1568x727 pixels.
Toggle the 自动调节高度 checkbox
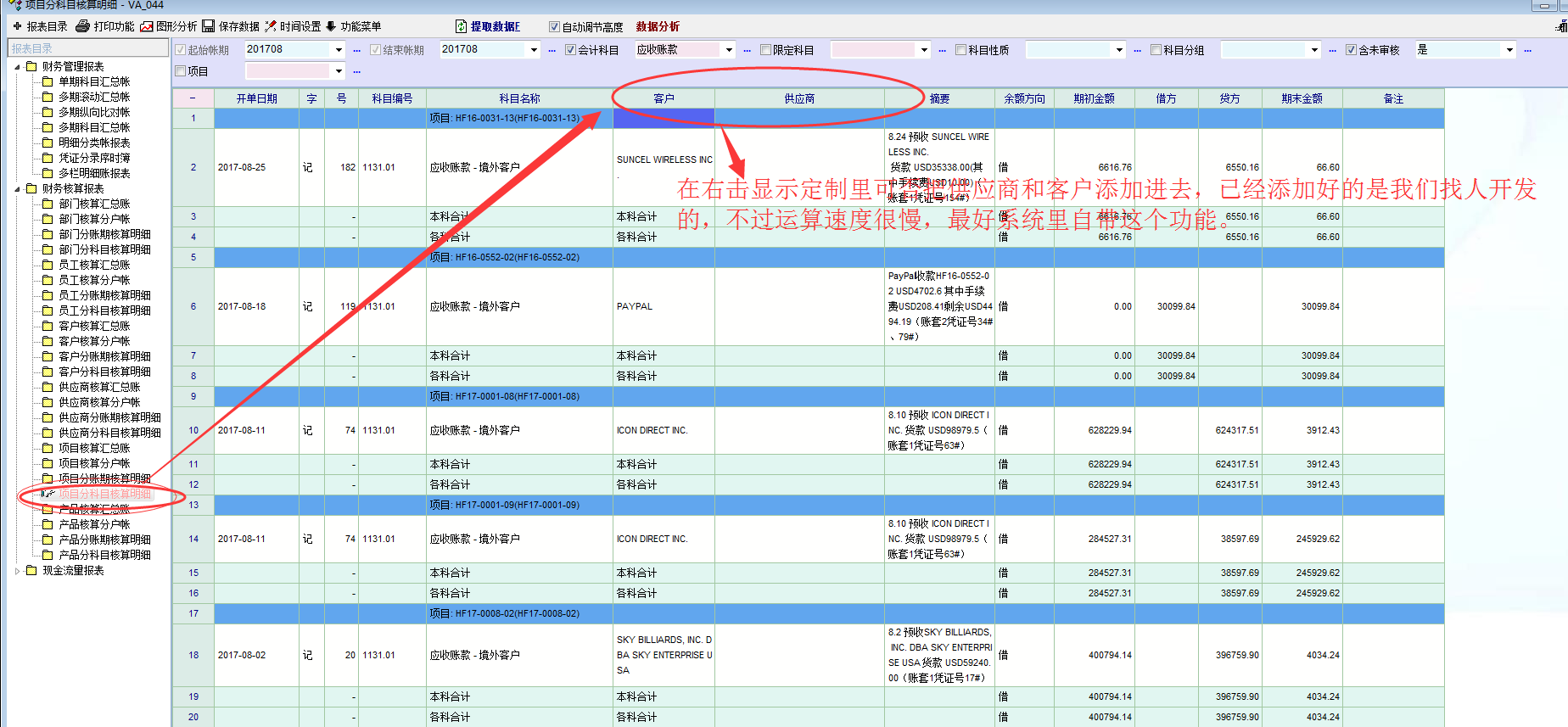(x=554, y=27)
